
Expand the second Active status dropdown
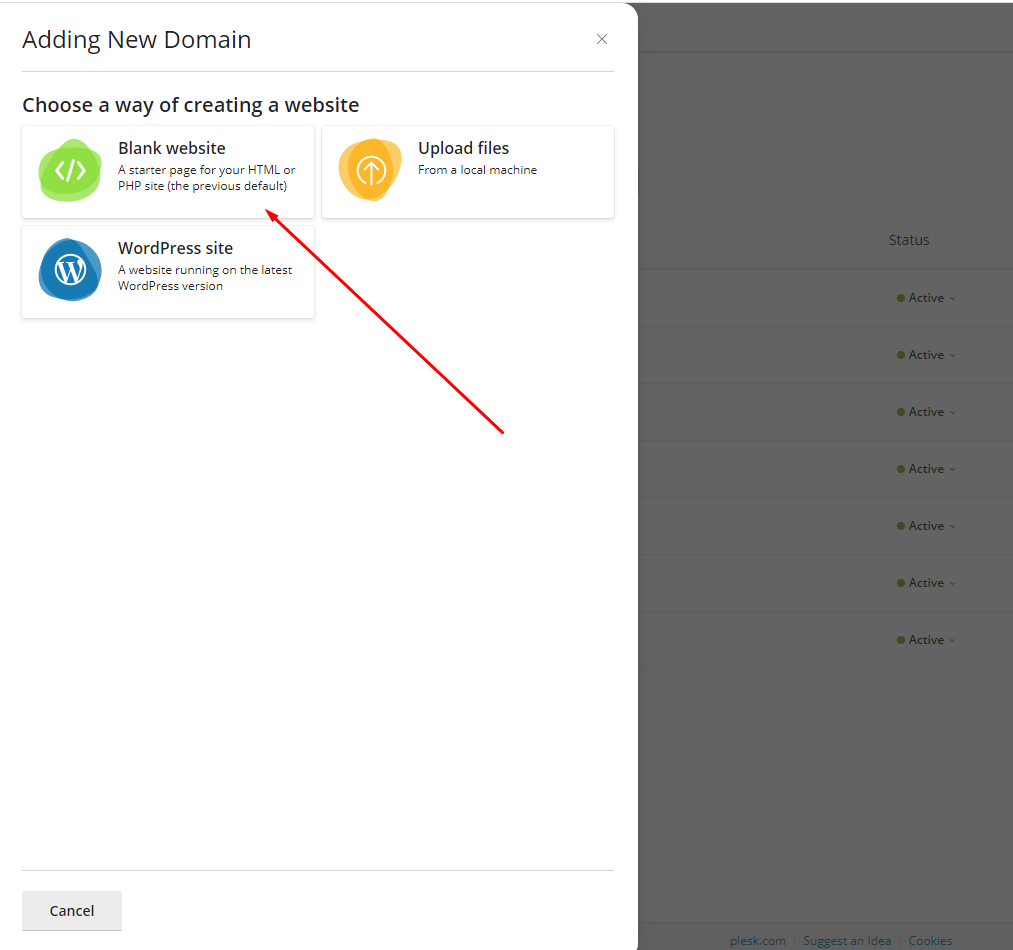[926, 355]
